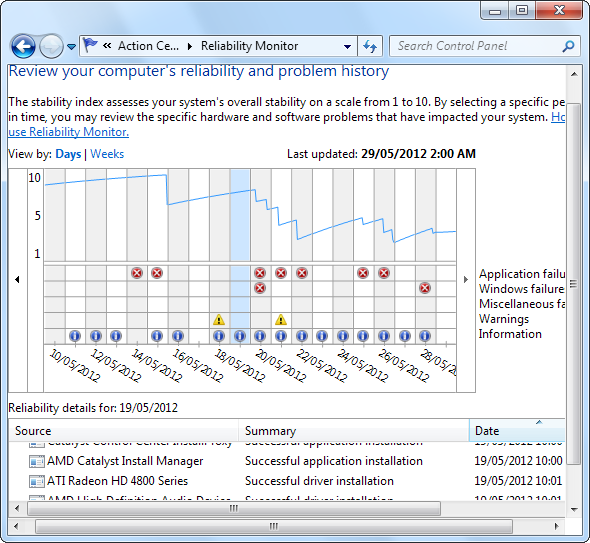This screenshot has width=590, height=543.
Task: Select the information icon for 15/05/2012
Action: click(157, 336)
